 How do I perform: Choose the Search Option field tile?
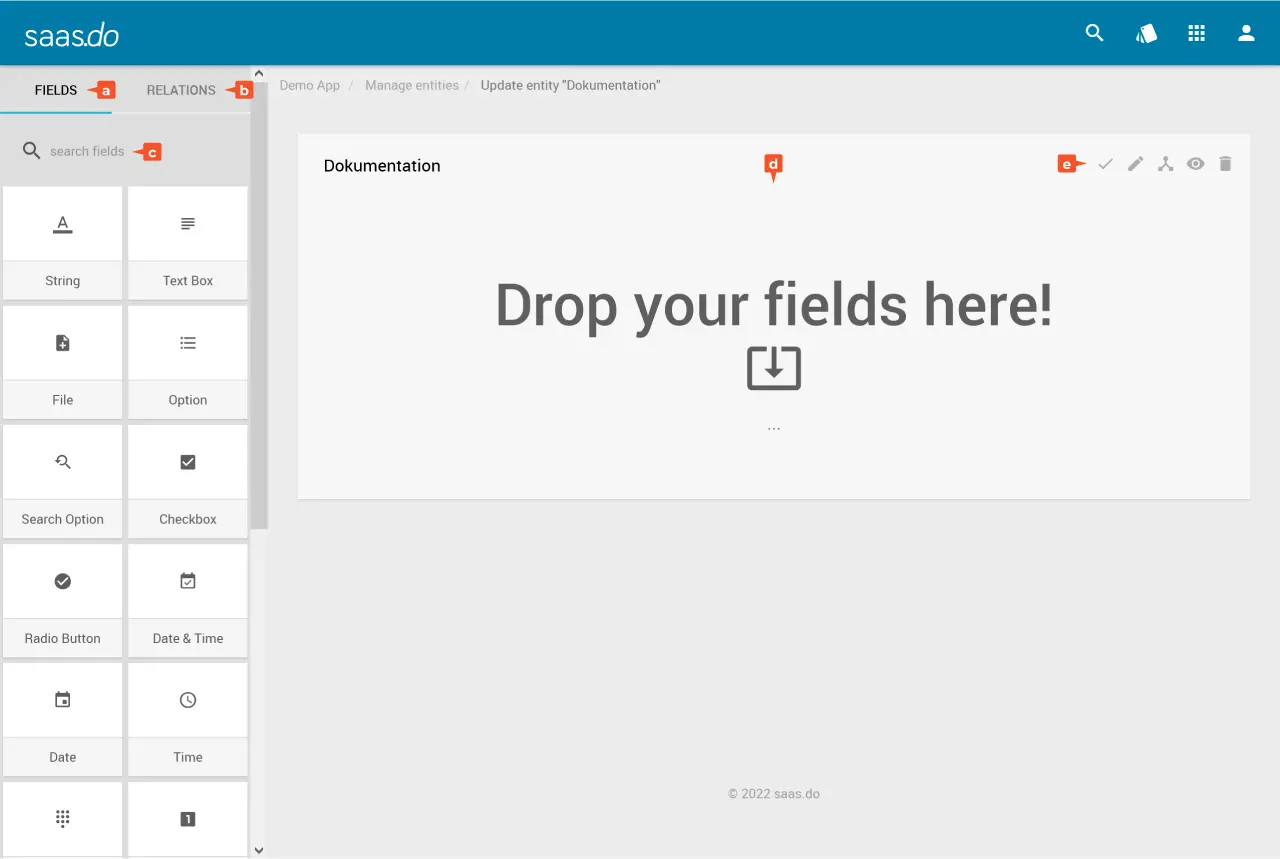pyautogui.click(x=62, y=480)
